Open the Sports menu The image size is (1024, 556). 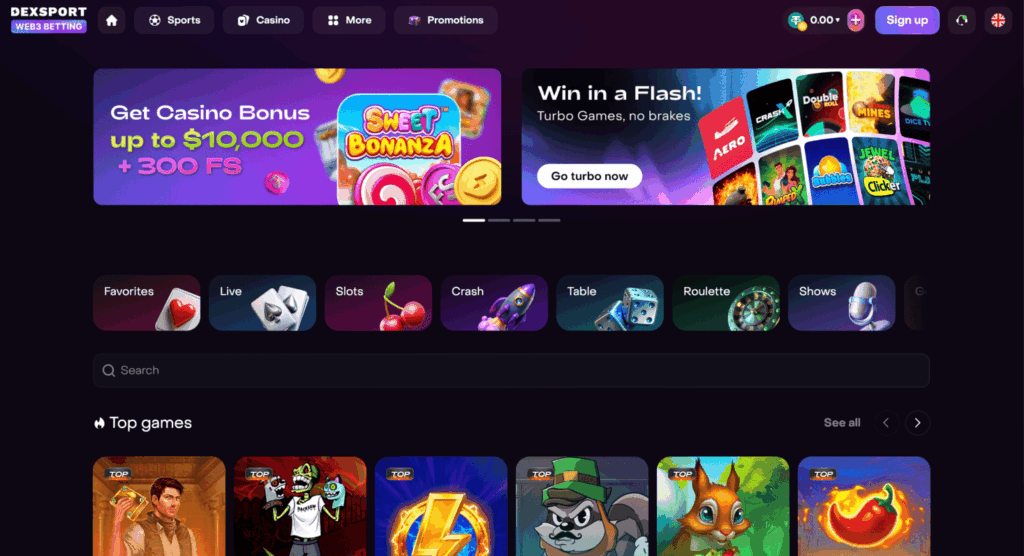tap(174, 20)
